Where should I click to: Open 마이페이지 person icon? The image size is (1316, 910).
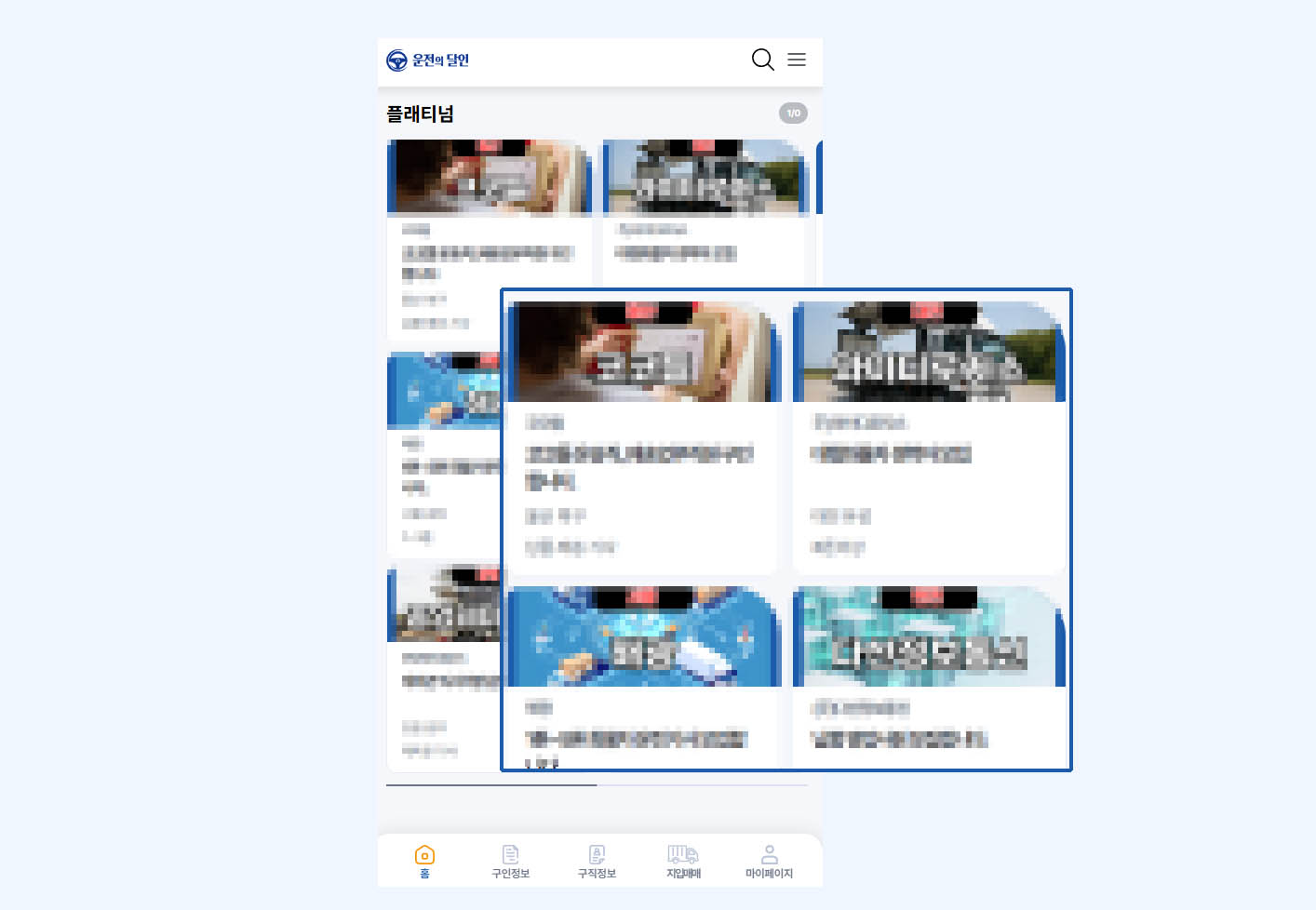(769, 854)
